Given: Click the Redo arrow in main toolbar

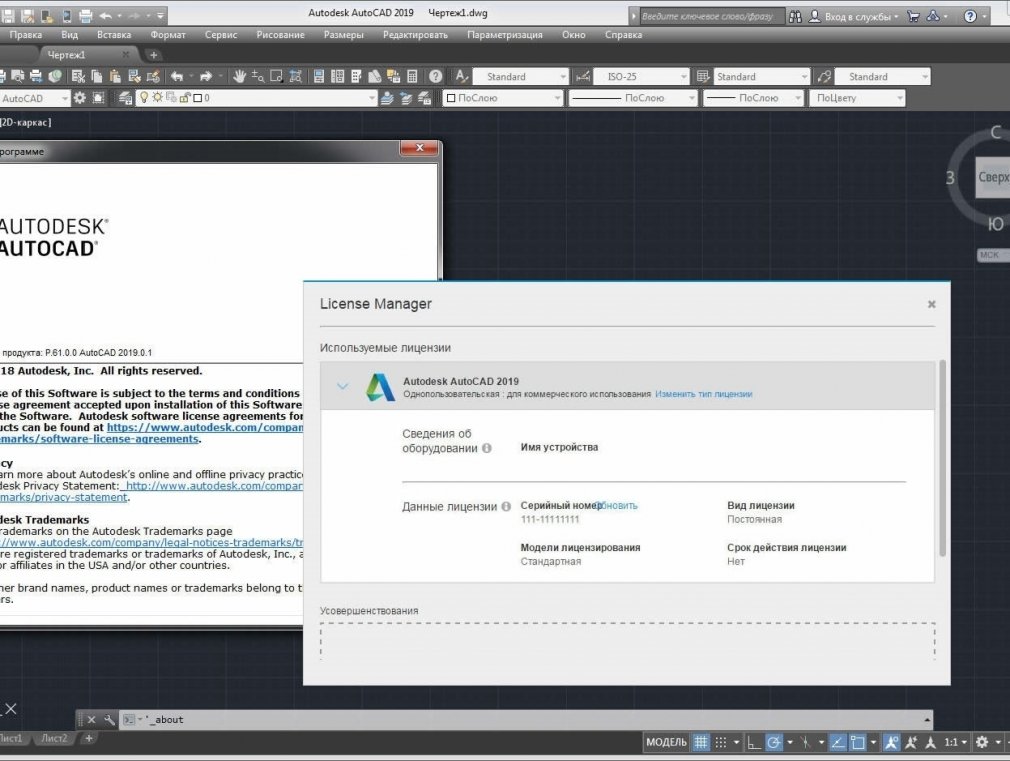Looking at the screenshot, I should tap(205, 76).
